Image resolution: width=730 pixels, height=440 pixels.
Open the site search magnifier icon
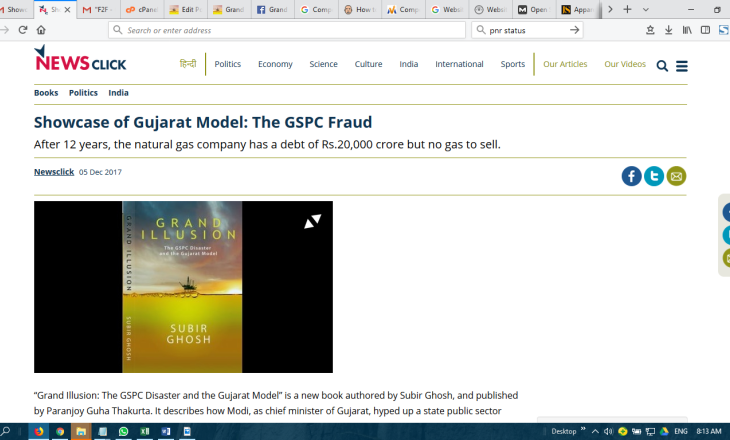pyautogui.click(x=662, y=66)
